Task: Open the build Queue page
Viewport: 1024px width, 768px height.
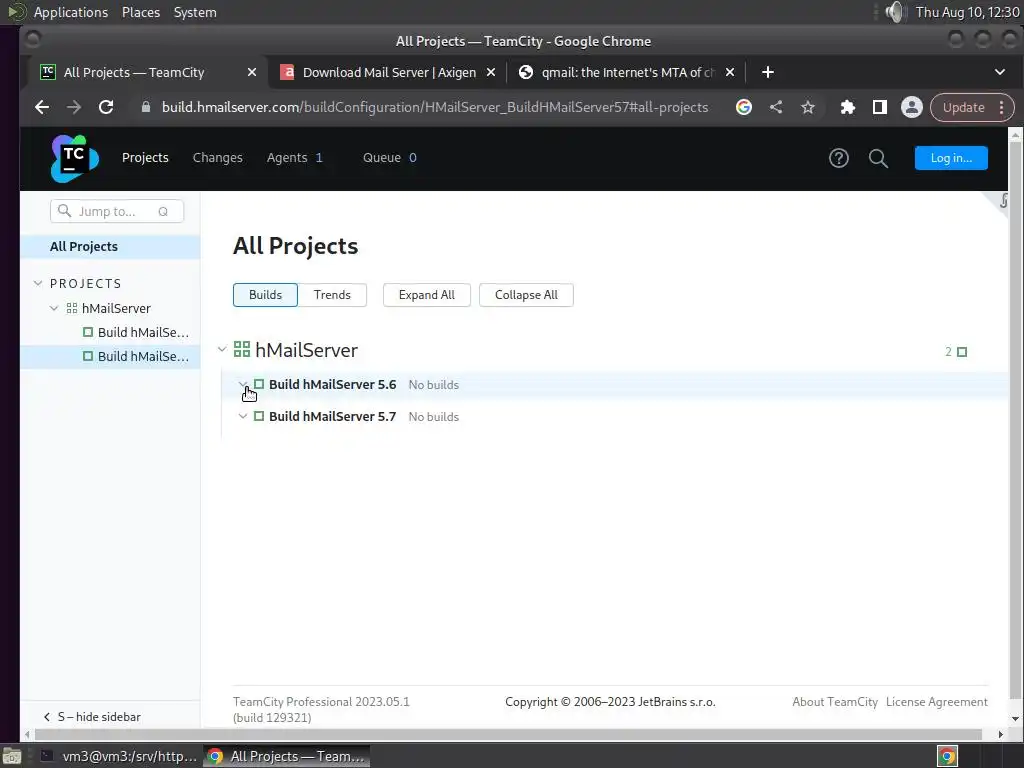Action: pyautogui.click(x=390, y=158)
